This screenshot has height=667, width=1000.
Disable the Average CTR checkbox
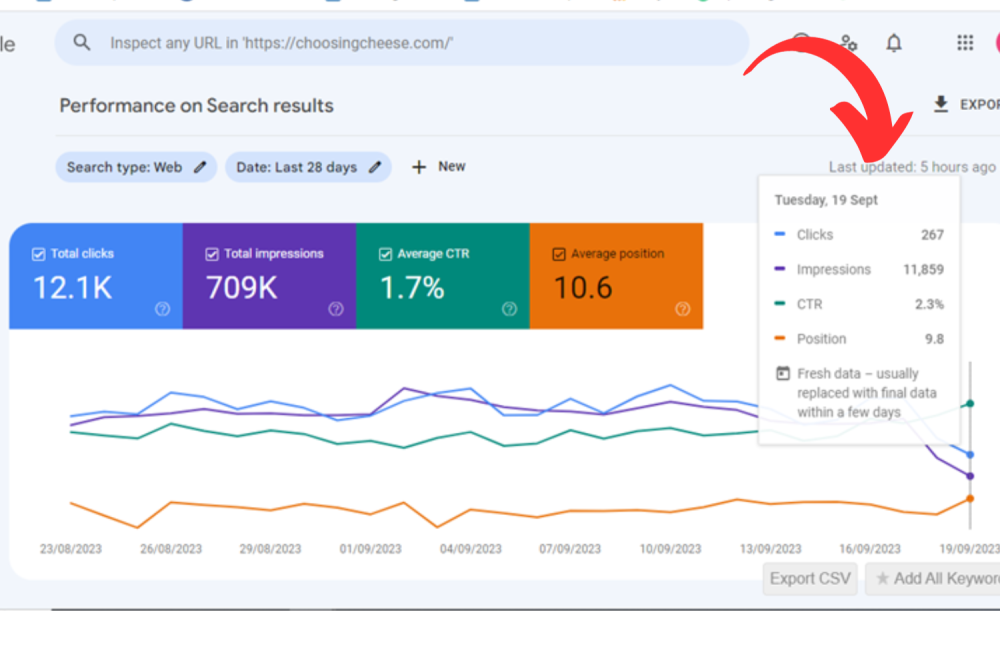click(385, 254)
